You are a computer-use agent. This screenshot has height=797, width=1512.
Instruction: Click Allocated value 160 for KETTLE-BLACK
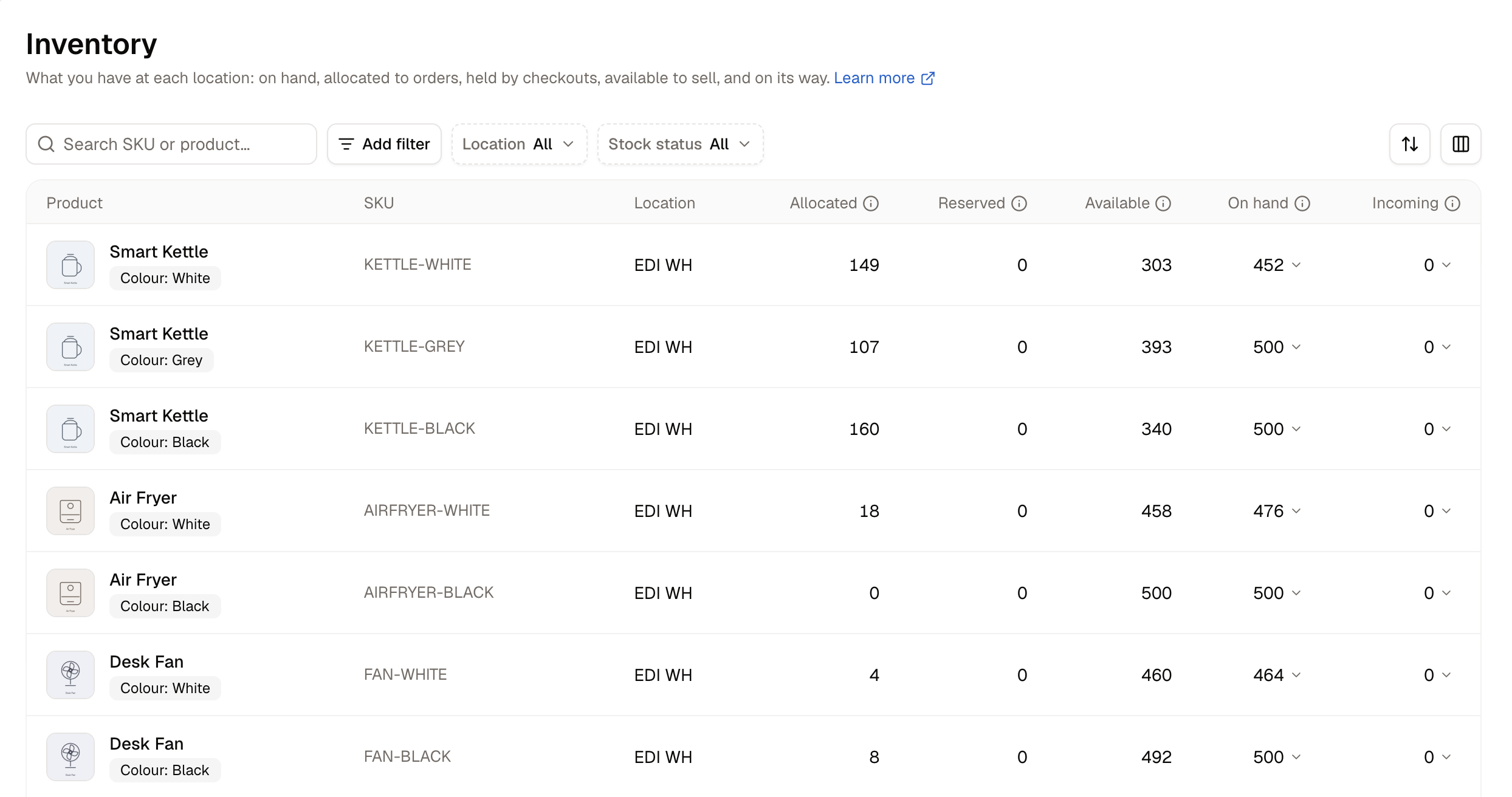point(864,429)
